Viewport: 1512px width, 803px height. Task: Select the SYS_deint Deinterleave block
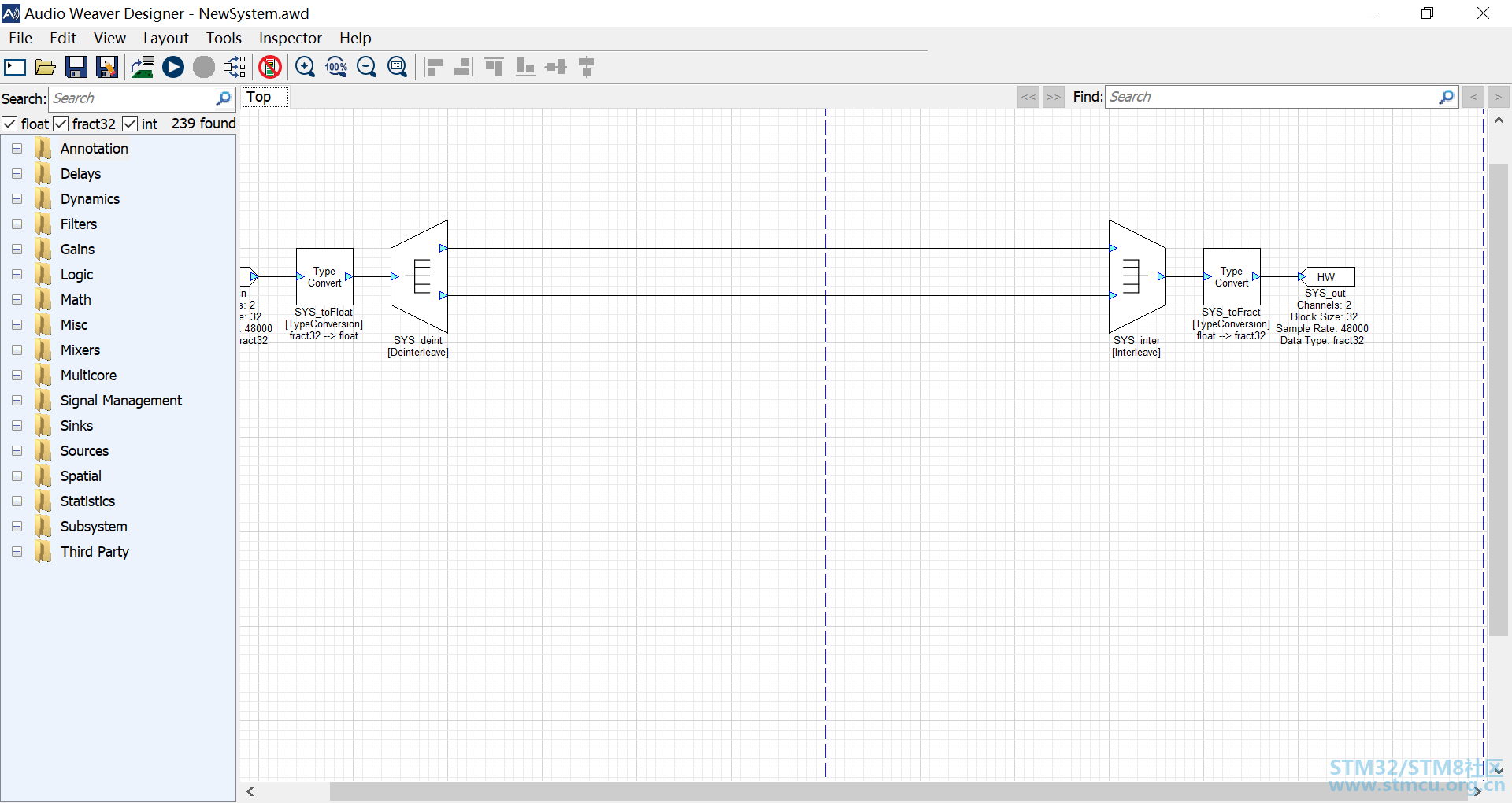click(x=419, y=276)
